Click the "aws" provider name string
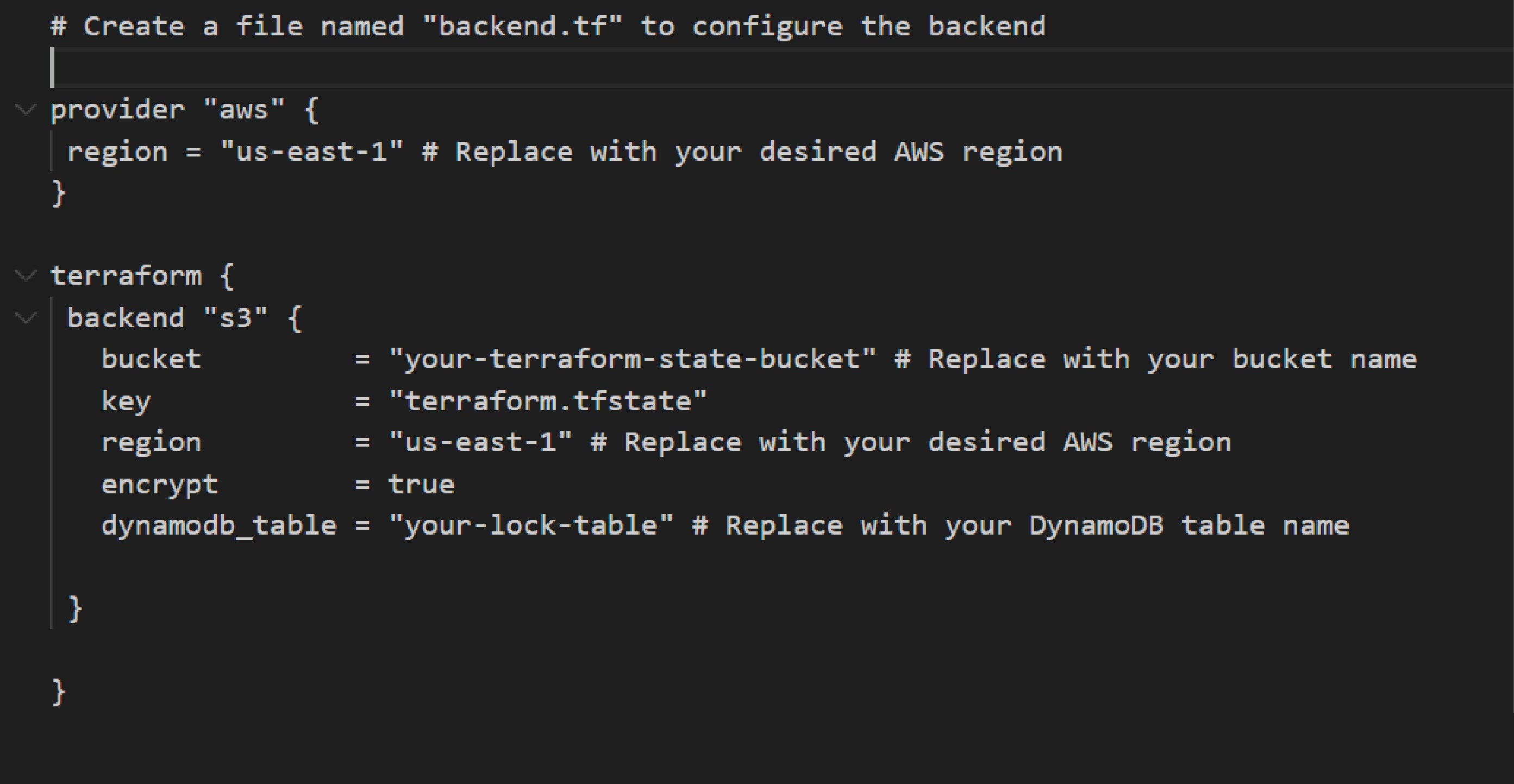Viewport: 1514px width, 784px height. click(x=244, y=110)
